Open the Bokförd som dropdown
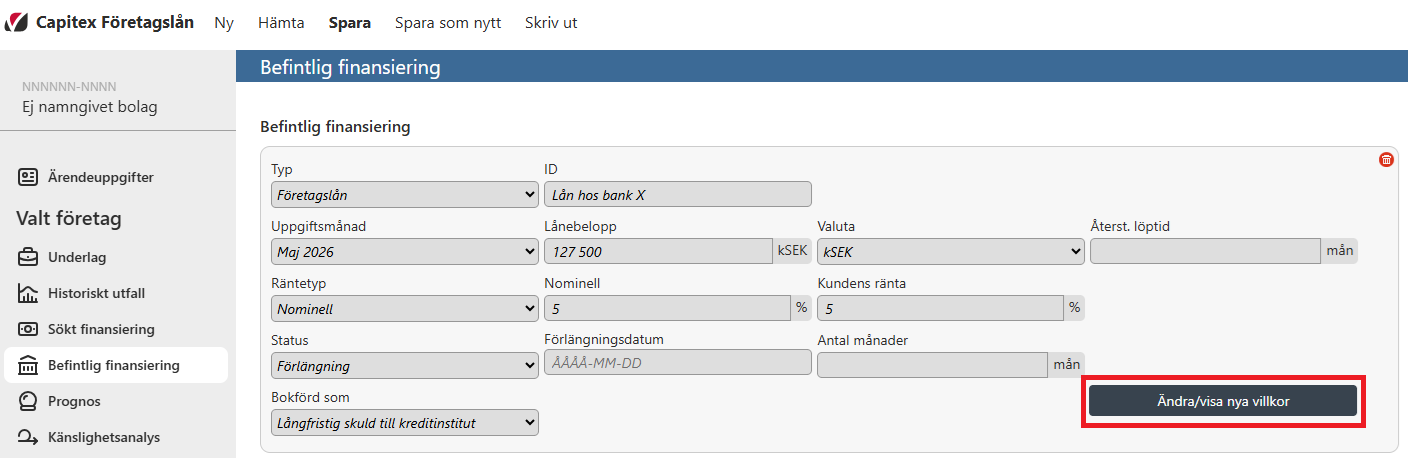The height and width of the screenshot is (458, 1408). (405, 423)
